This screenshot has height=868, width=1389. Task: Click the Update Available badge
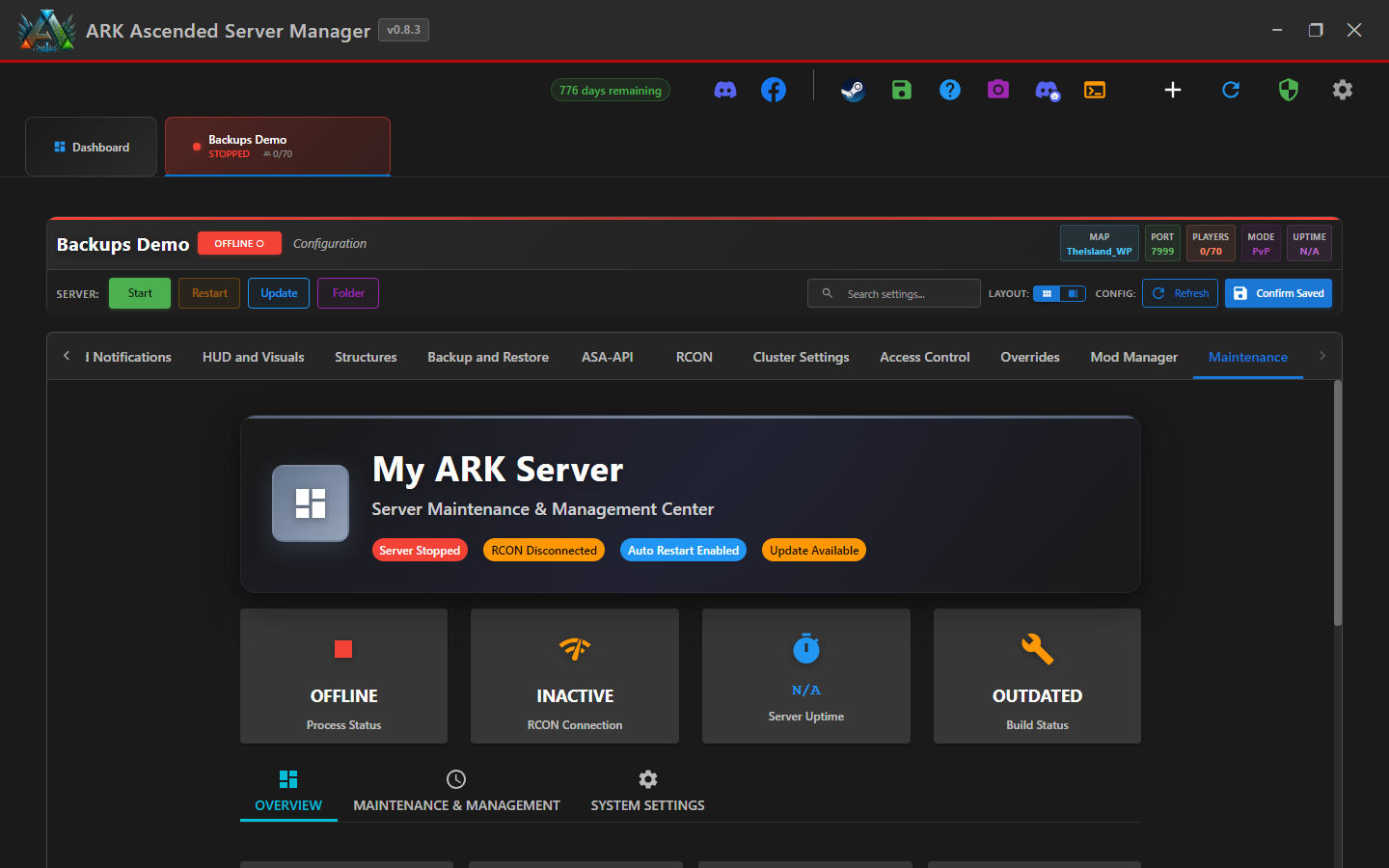814,550
